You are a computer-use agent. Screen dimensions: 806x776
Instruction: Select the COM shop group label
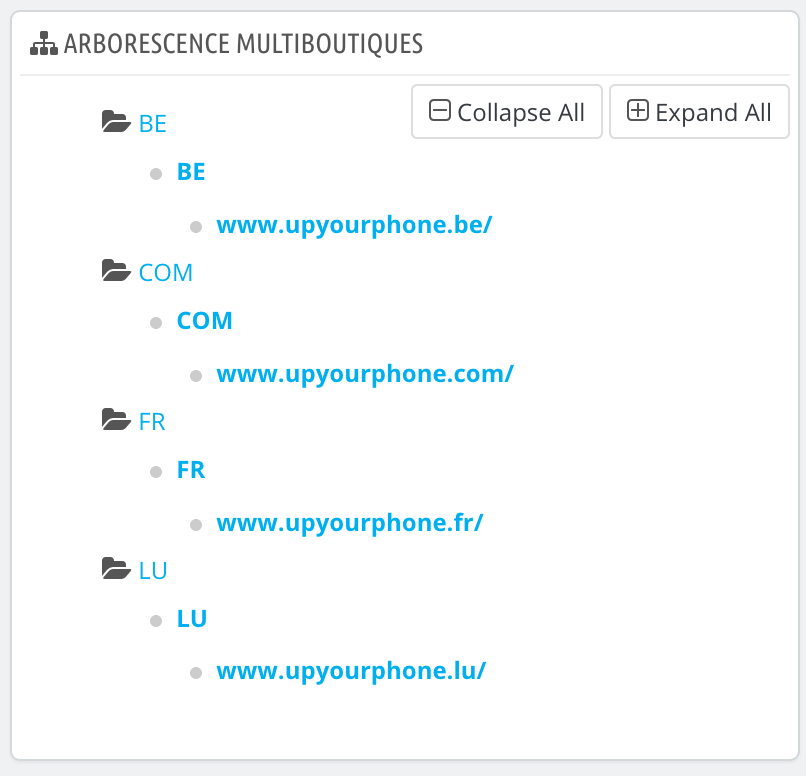click(166, 273)
